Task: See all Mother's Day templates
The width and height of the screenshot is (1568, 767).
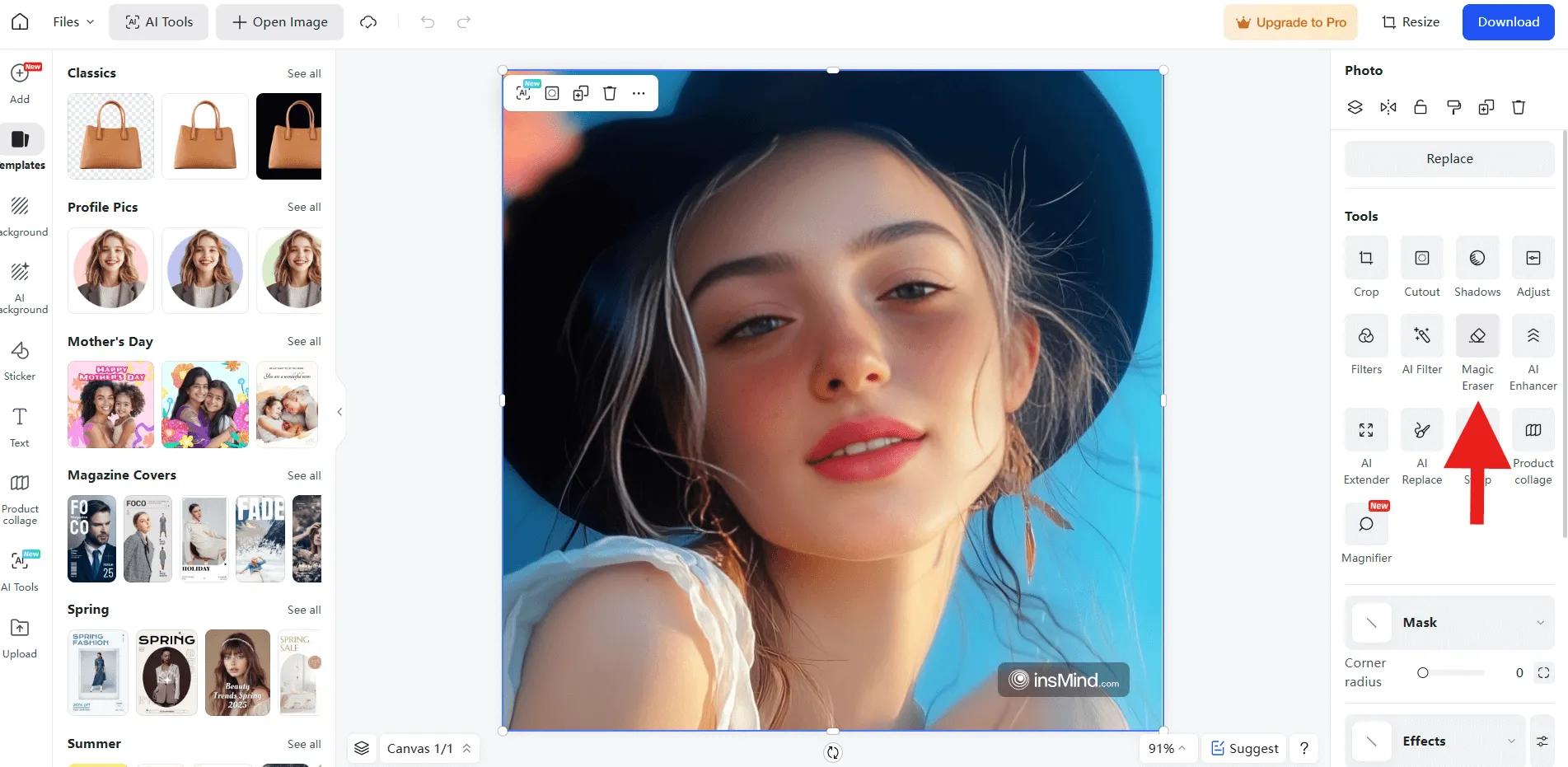Action: coord(304,341)
